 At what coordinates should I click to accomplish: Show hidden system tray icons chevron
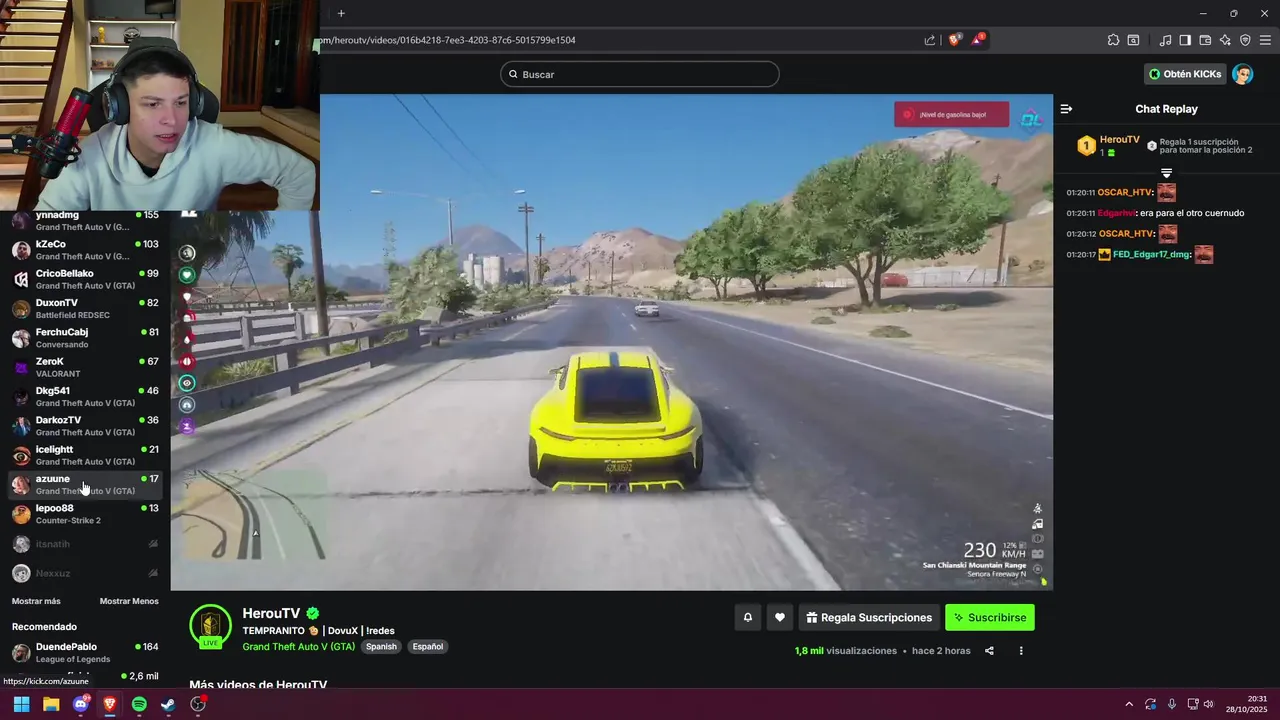(1129, 704)
